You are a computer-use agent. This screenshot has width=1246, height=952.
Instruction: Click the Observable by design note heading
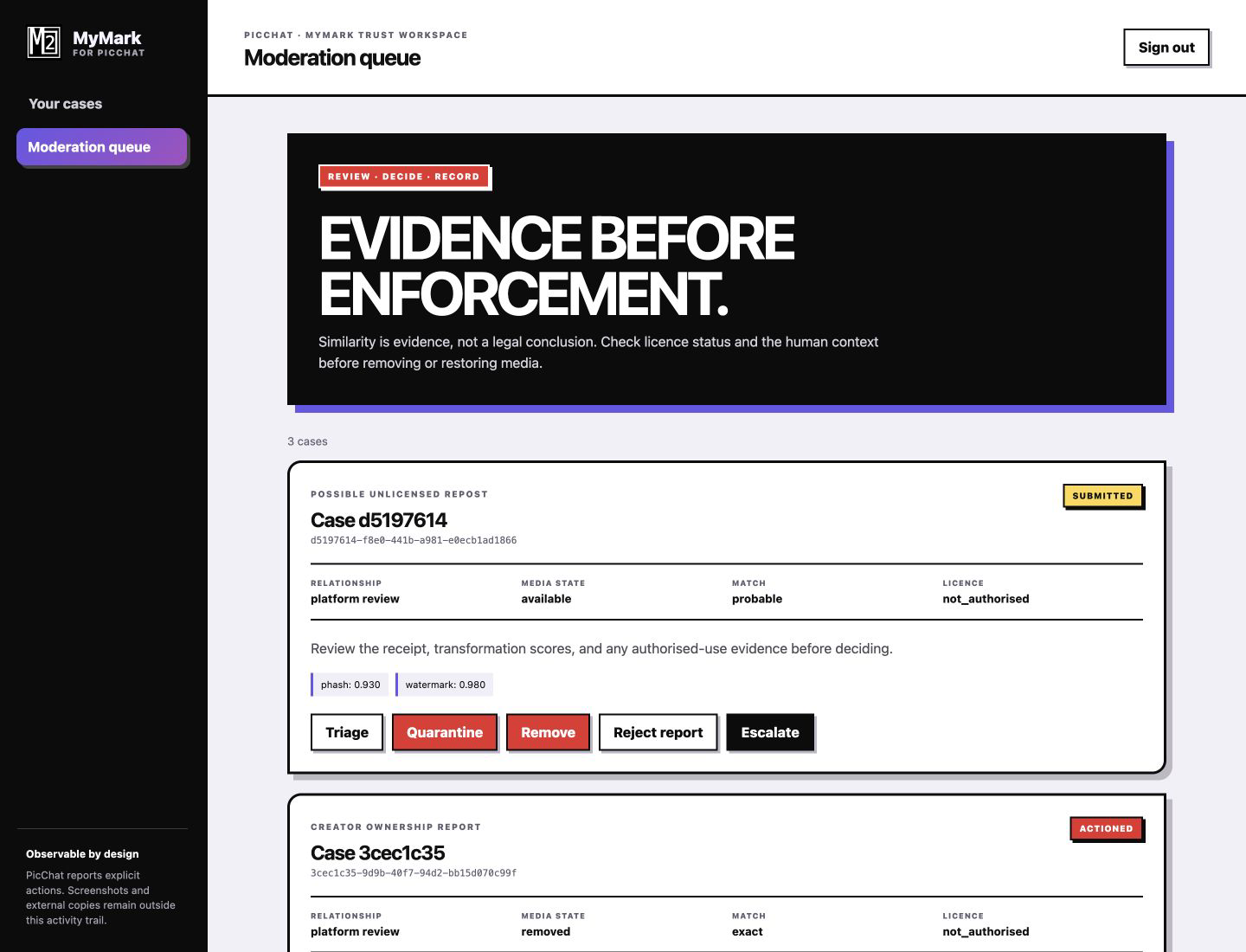pos(82,854)
